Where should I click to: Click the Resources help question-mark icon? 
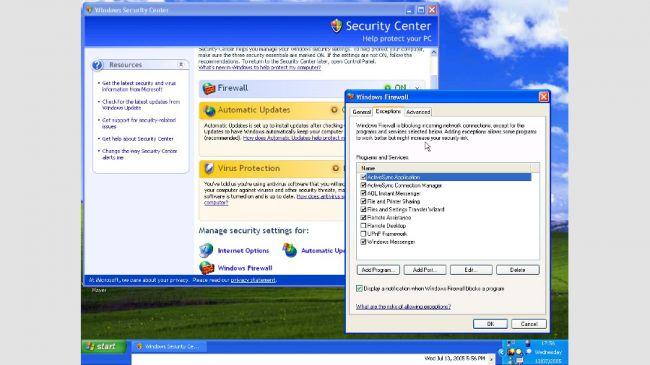click(x=97, y=65)
